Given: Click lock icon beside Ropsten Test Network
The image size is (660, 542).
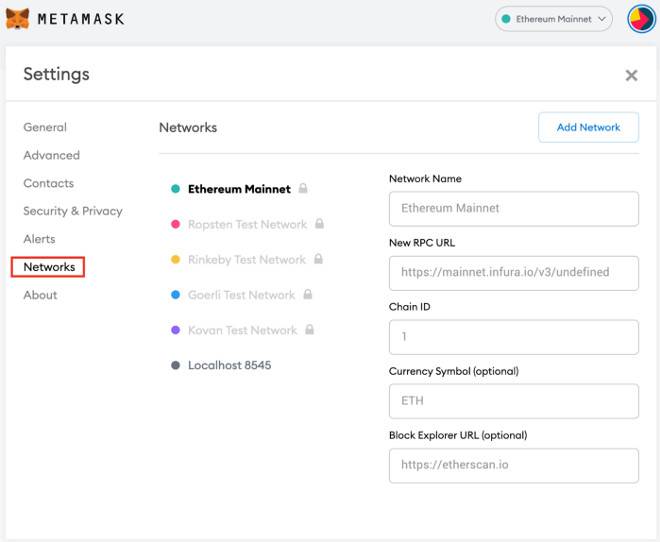Looking at the screenshot, I should pos(319,223).
